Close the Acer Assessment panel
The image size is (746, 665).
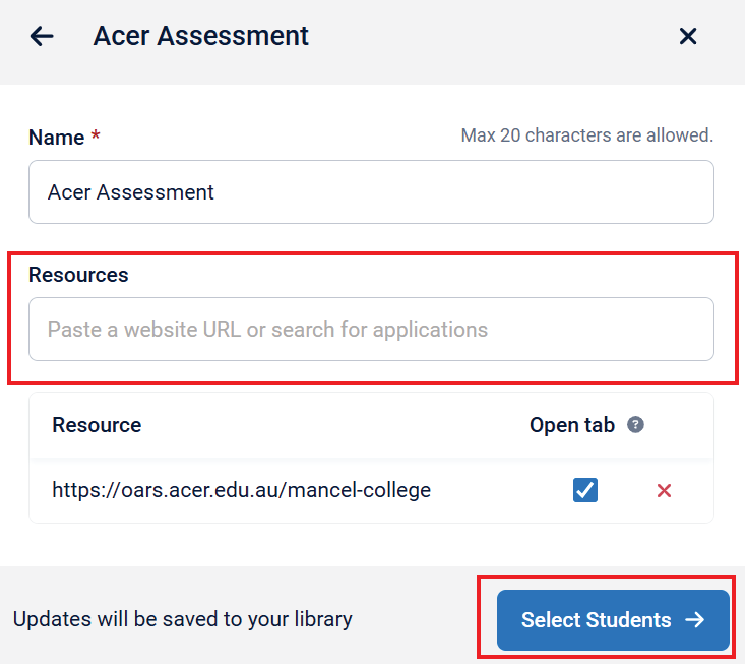(688, 37)
